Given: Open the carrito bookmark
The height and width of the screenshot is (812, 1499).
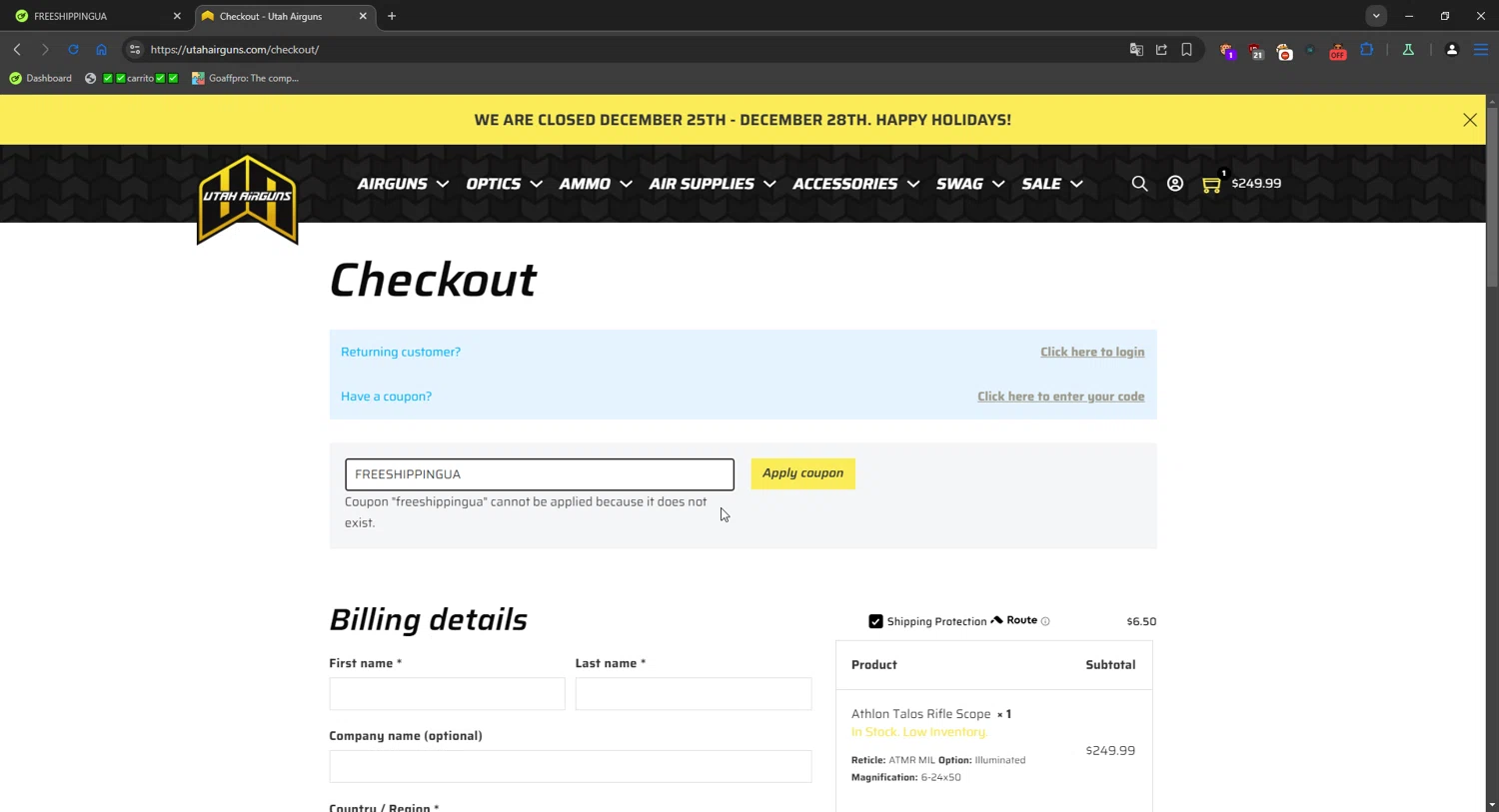Looking at the screenshot, I should click(132, 78).
